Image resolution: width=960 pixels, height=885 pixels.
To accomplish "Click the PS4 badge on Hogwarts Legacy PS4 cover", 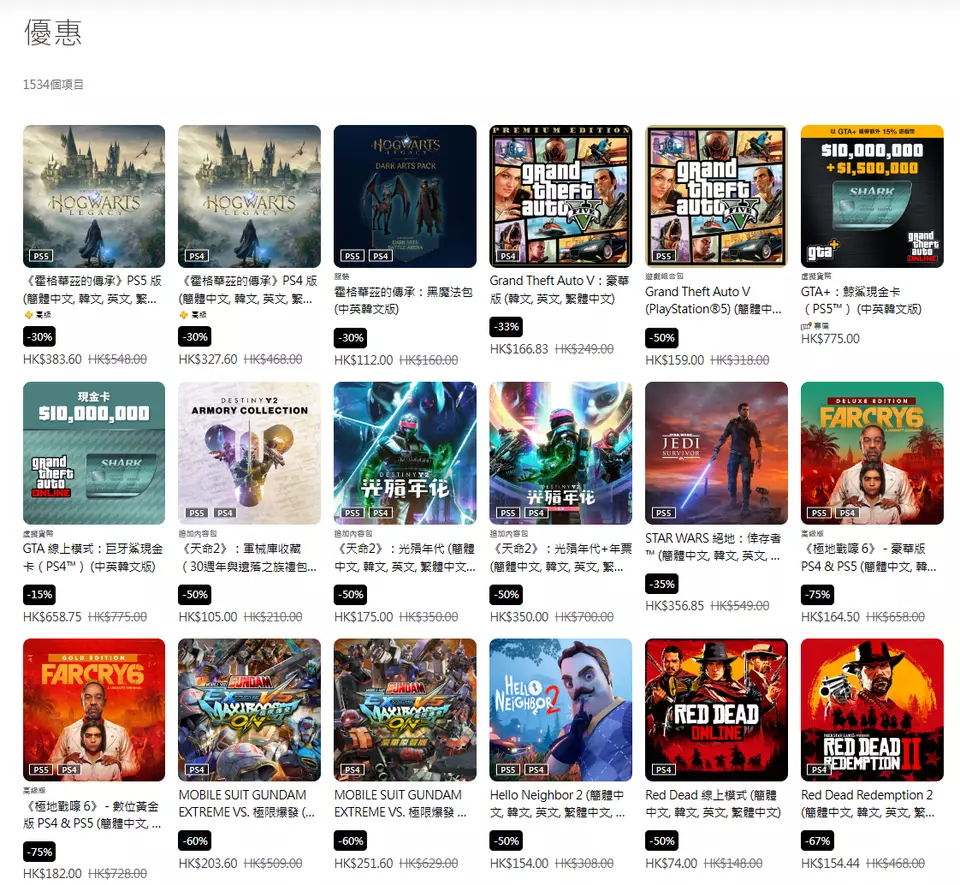I will (x=197, y=256).
